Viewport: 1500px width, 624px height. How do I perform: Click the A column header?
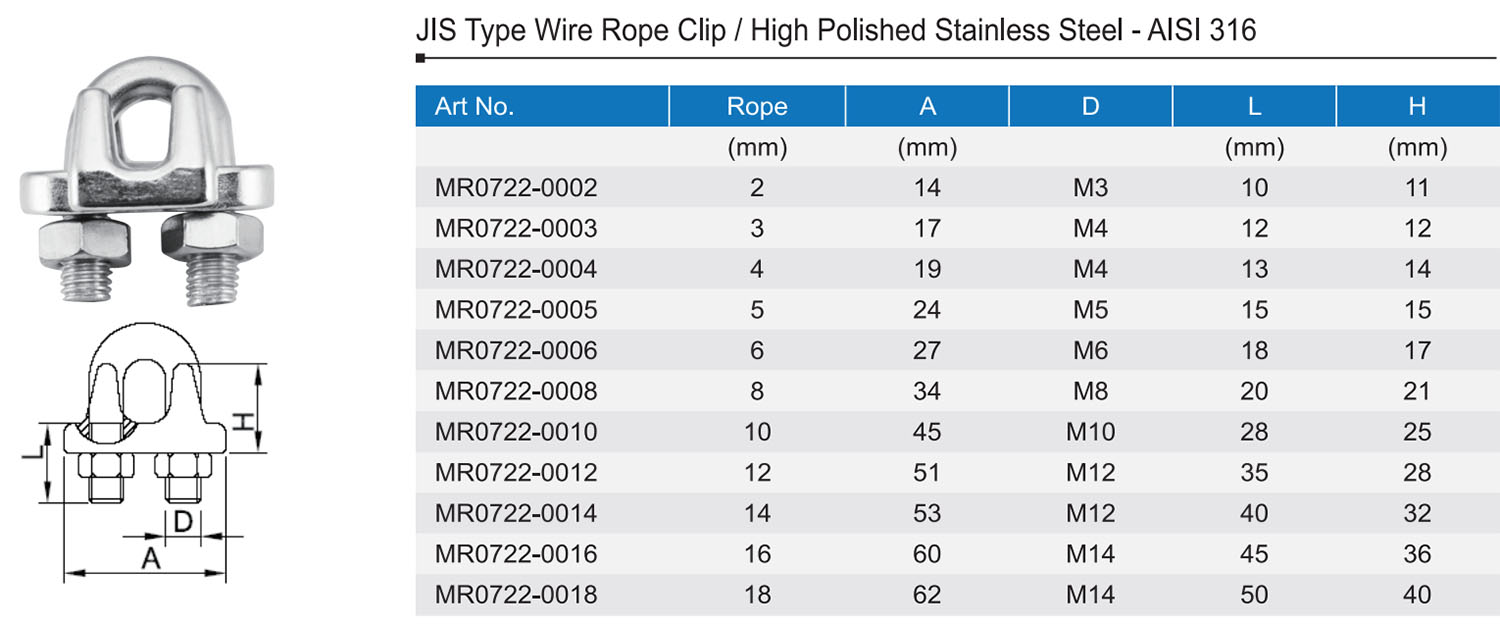pos(927,107)
